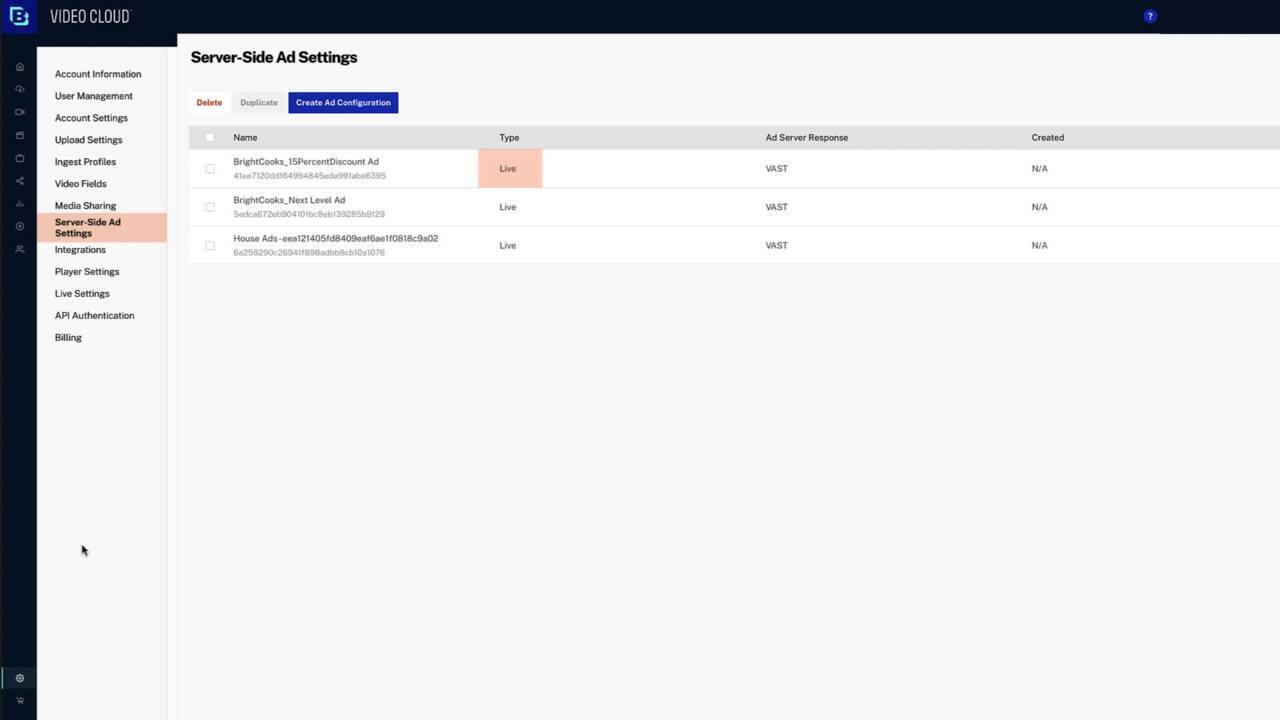This screenshot has height=720, width=1280.
Task: Click VAST response of House Ads row
Action: point(776,245)
